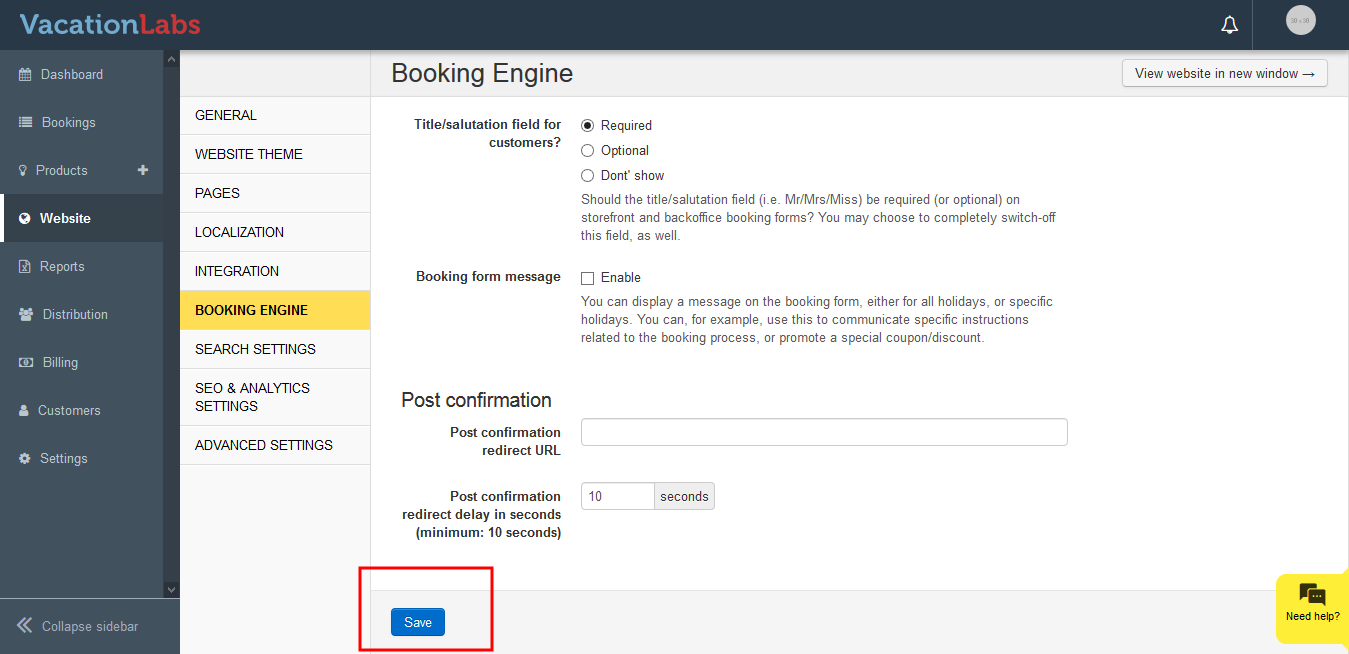Choose the Dont' show radio option

point(588,176)
